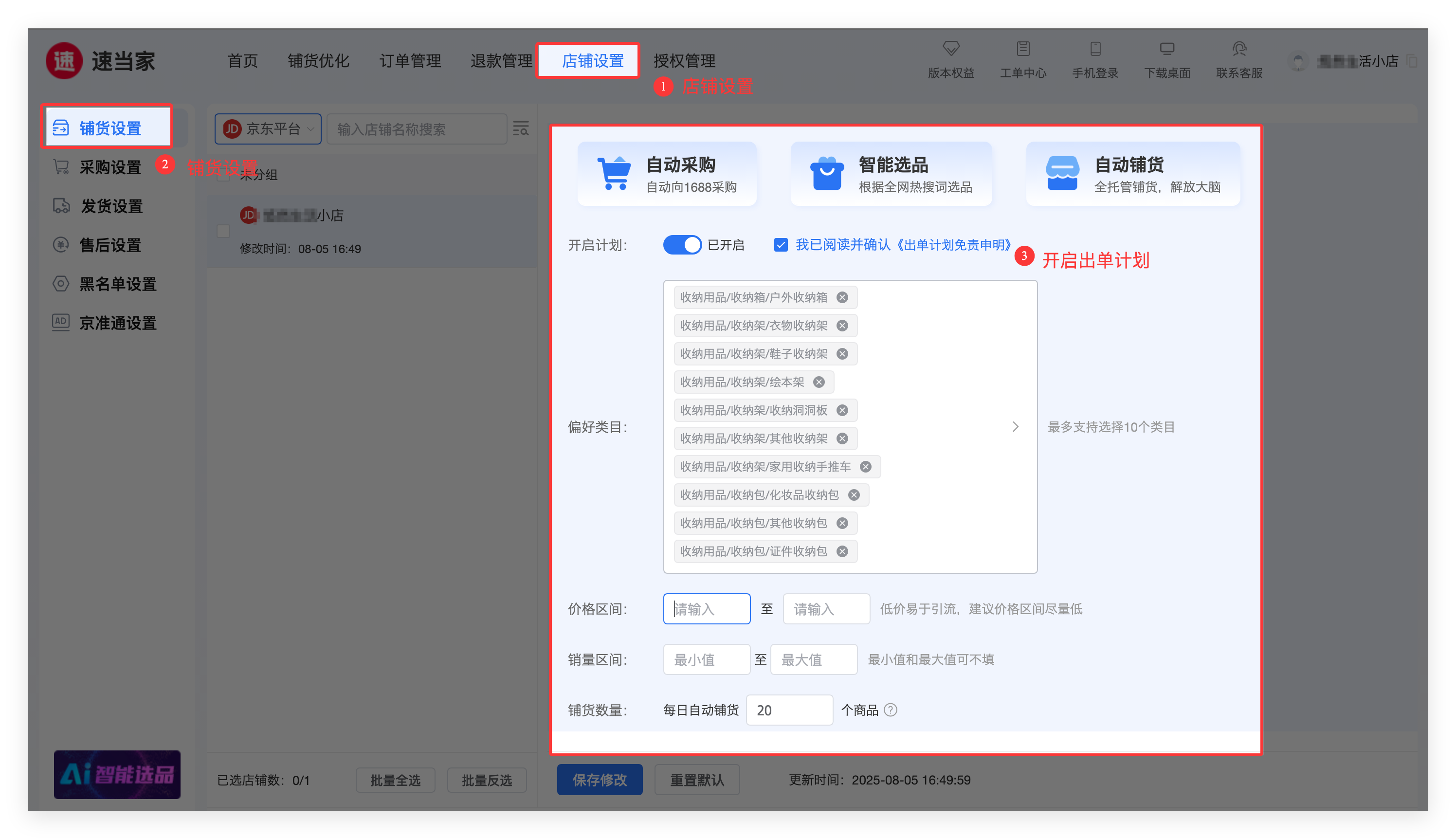
Task: Click the 版本权益 diamond icon
Action: [951, 48]
